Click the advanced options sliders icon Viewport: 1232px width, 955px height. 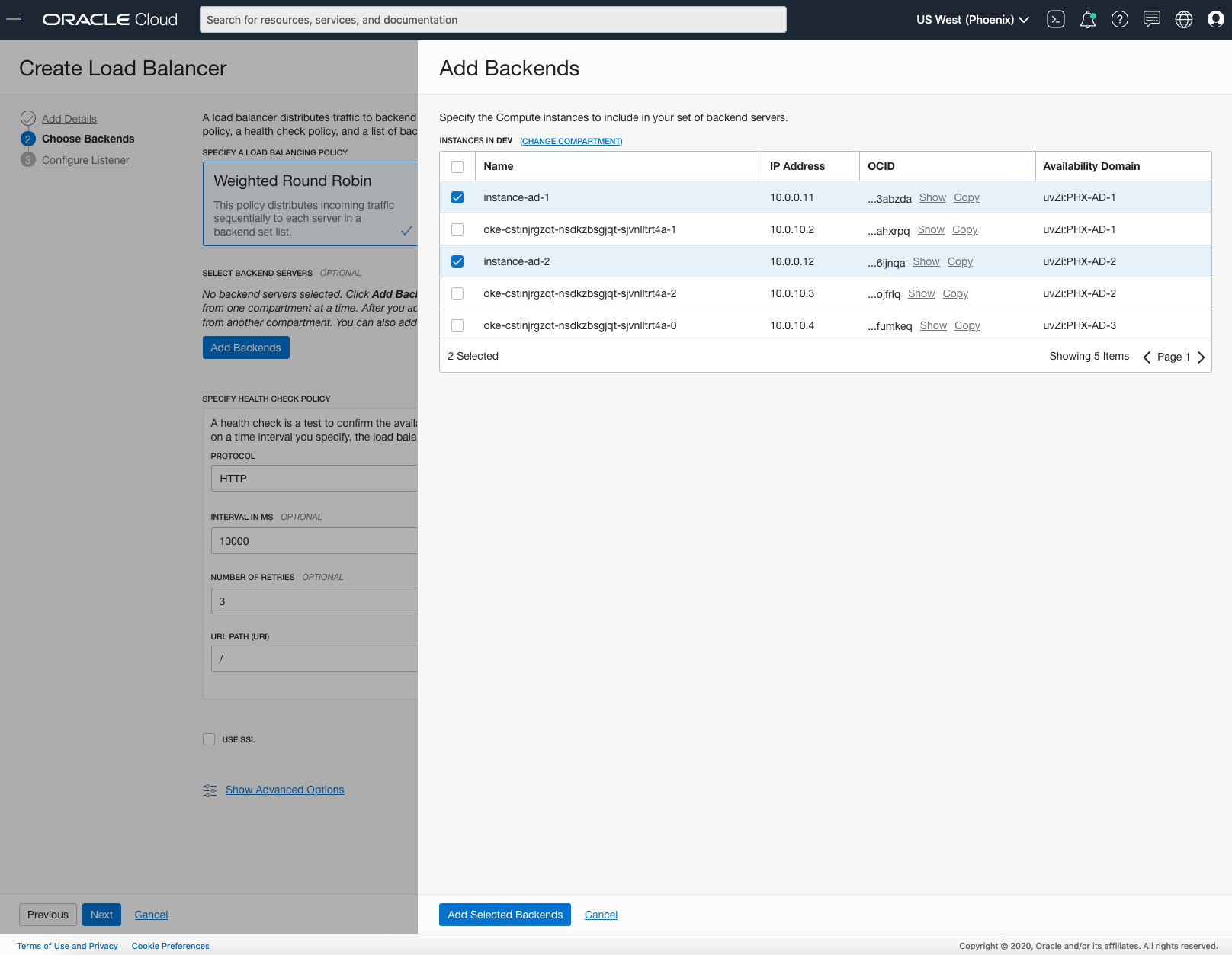tap(210, 790)
